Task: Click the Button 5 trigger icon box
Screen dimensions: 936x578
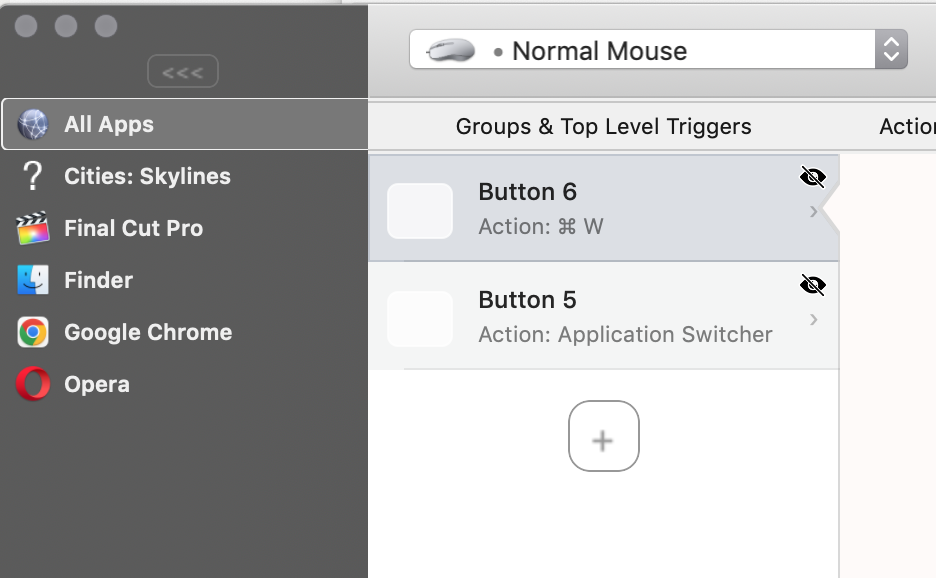Action: 420,319
